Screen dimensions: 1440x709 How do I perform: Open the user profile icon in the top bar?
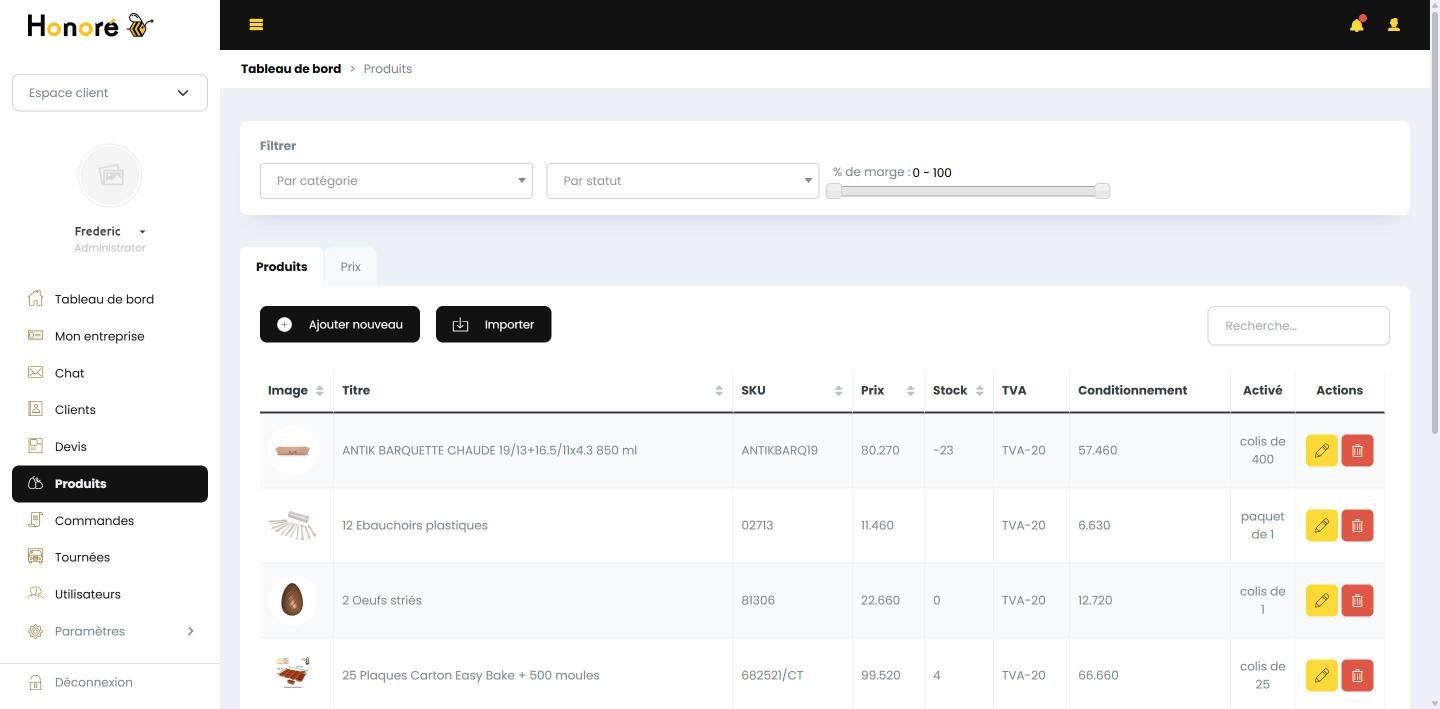coord(1393,25)
